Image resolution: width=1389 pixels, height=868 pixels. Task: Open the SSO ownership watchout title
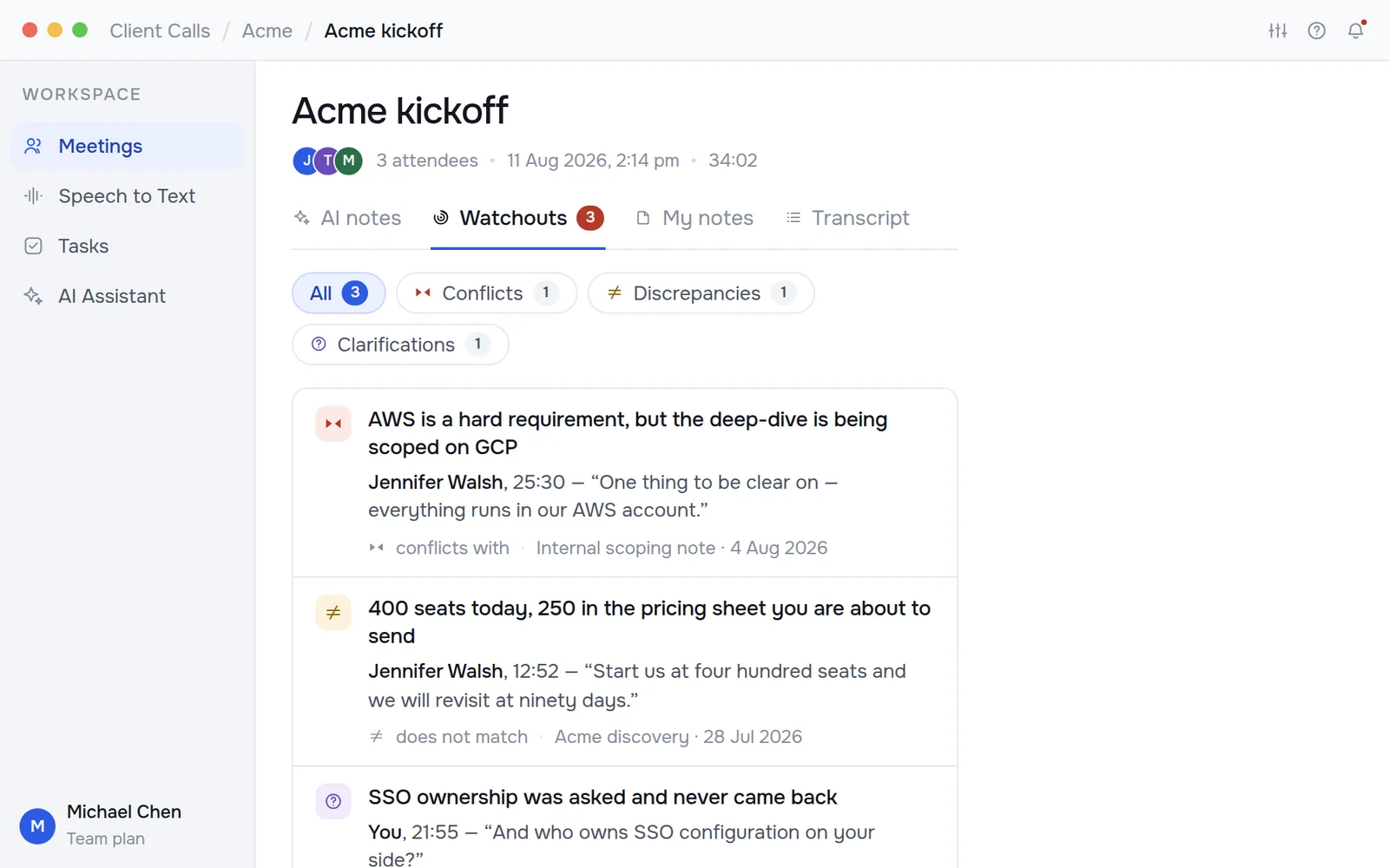tap(602, 797)
